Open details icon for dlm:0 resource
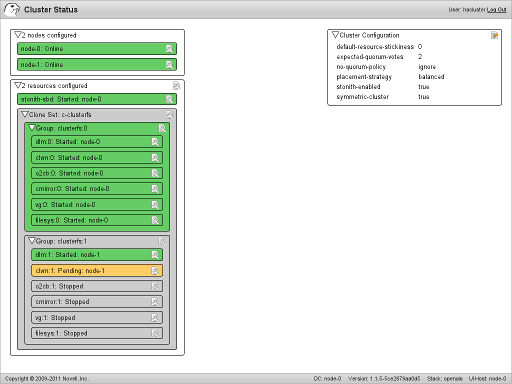Image resolution: width=512 pixels, height=384 pixels. click(155, 142)
